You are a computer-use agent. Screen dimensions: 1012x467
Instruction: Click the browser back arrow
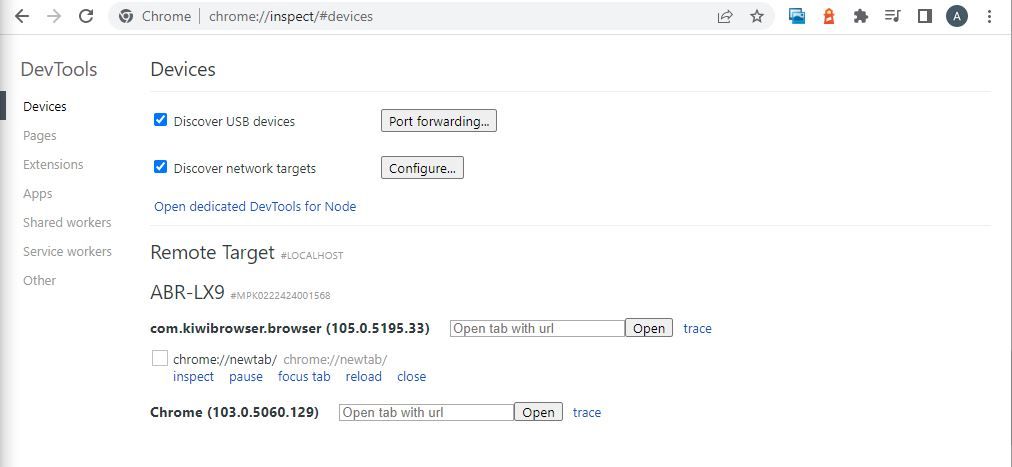point(21,17)
